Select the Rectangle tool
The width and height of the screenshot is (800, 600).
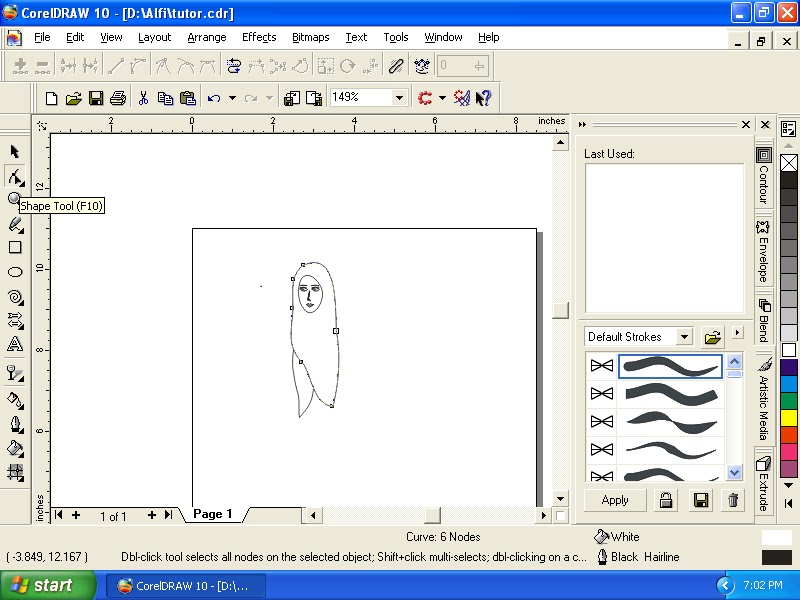tap(15, 247)
